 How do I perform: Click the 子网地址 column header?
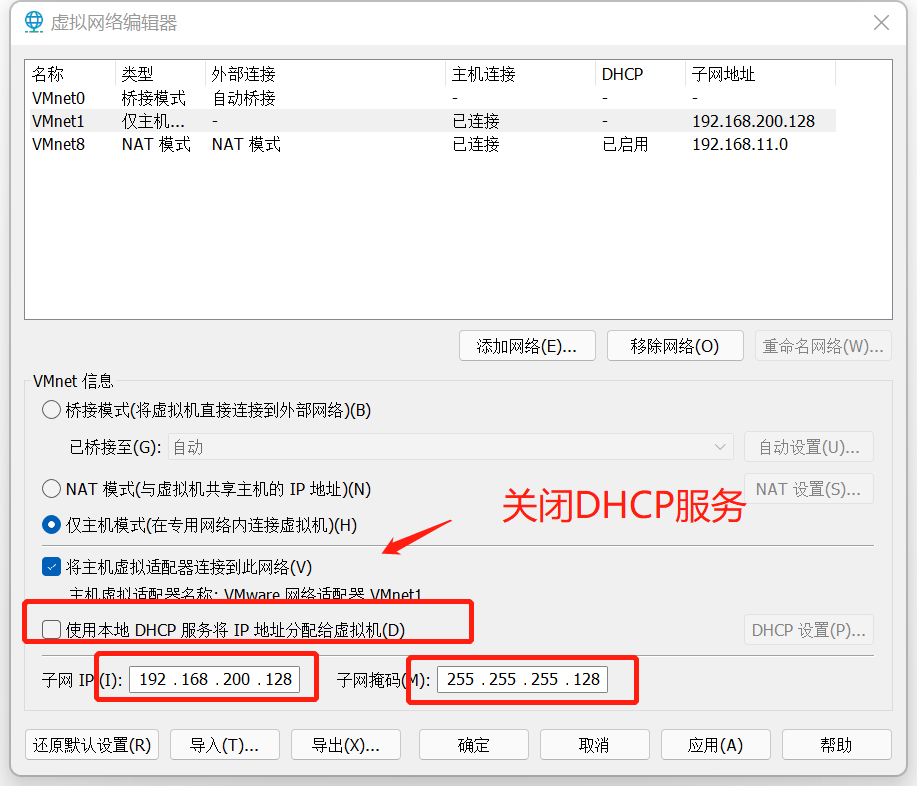(760, 74)
